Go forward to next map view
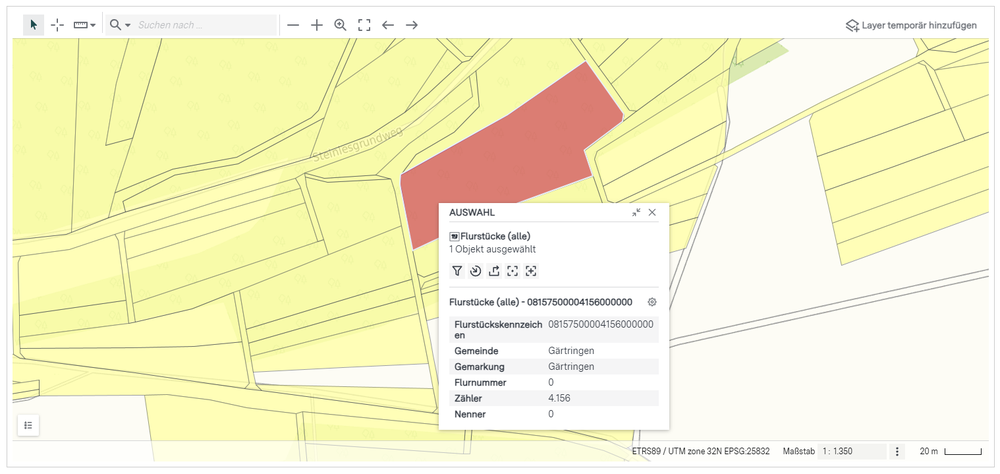1000x474 pixels. tap(412, 25)
